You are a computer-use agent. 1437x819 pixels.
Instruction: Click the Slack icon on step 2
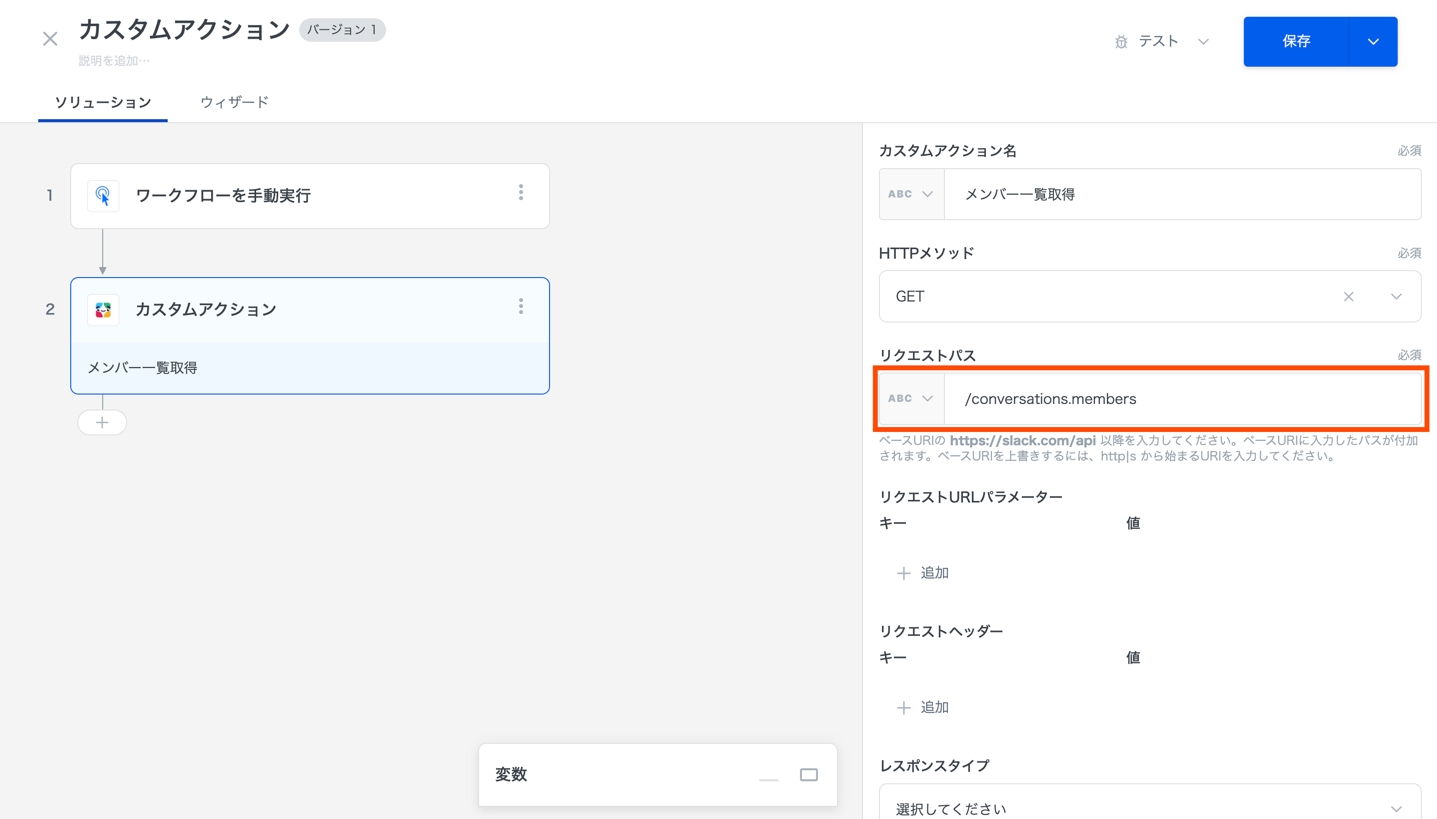pyautogui.click(x=103, y=310)
